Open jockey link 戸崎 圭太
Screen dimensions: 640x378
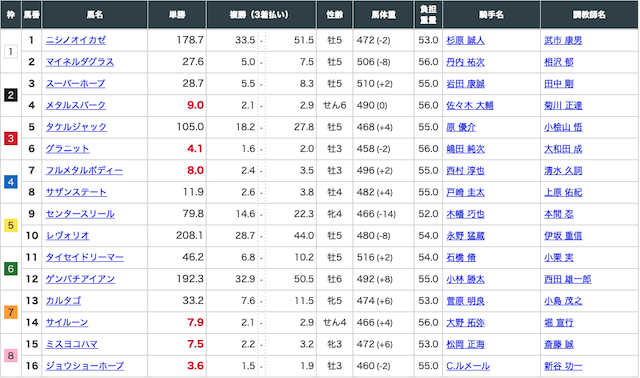[465, 192]
